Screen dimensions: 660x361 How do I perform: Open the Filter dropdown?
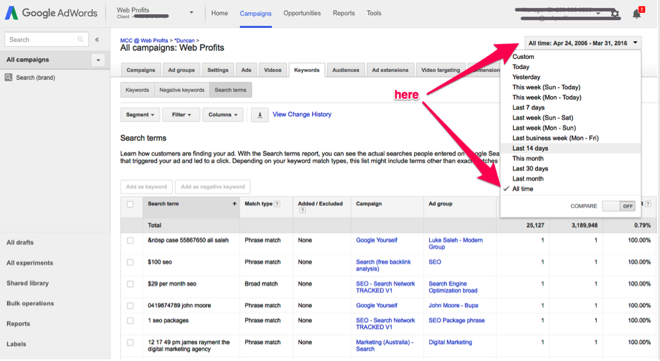(x=181, y=114)
